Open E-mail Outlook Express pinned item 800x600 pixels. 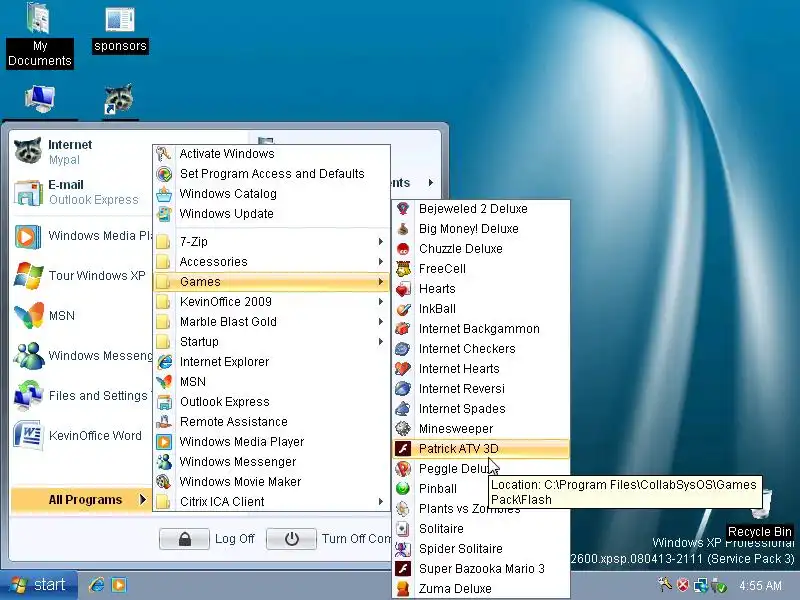pos(81,192)
